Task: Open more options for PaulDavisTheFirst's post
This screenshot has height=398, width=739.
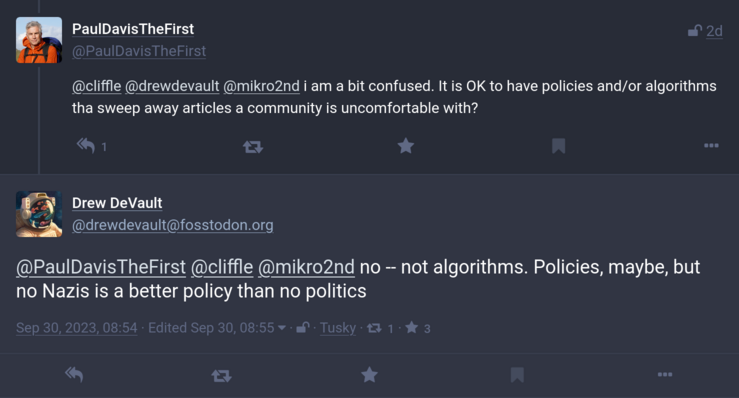Action: [711, 146]
